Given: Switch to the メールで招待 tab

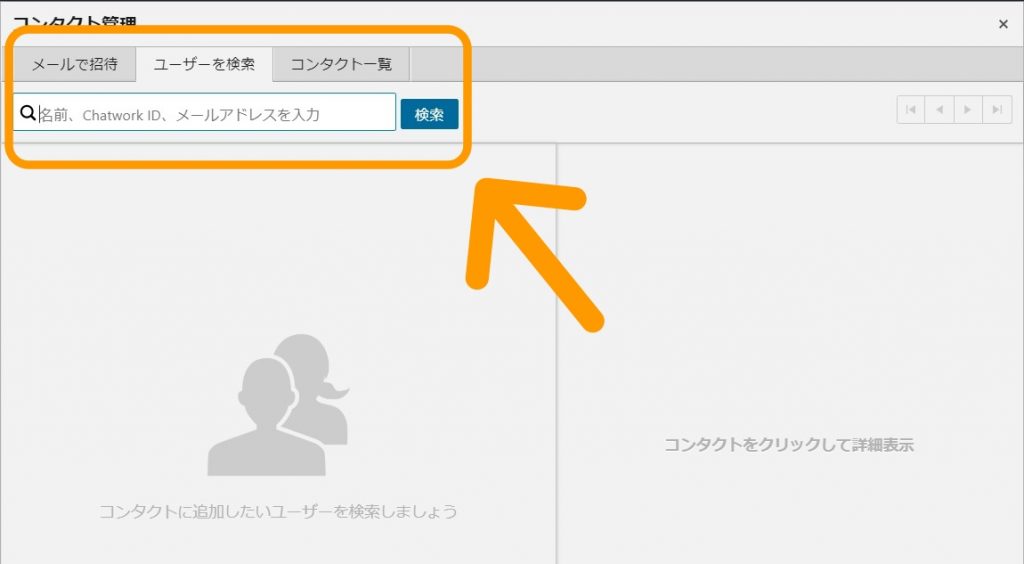Looking at the screenshot, I should [x=75, y=65].
